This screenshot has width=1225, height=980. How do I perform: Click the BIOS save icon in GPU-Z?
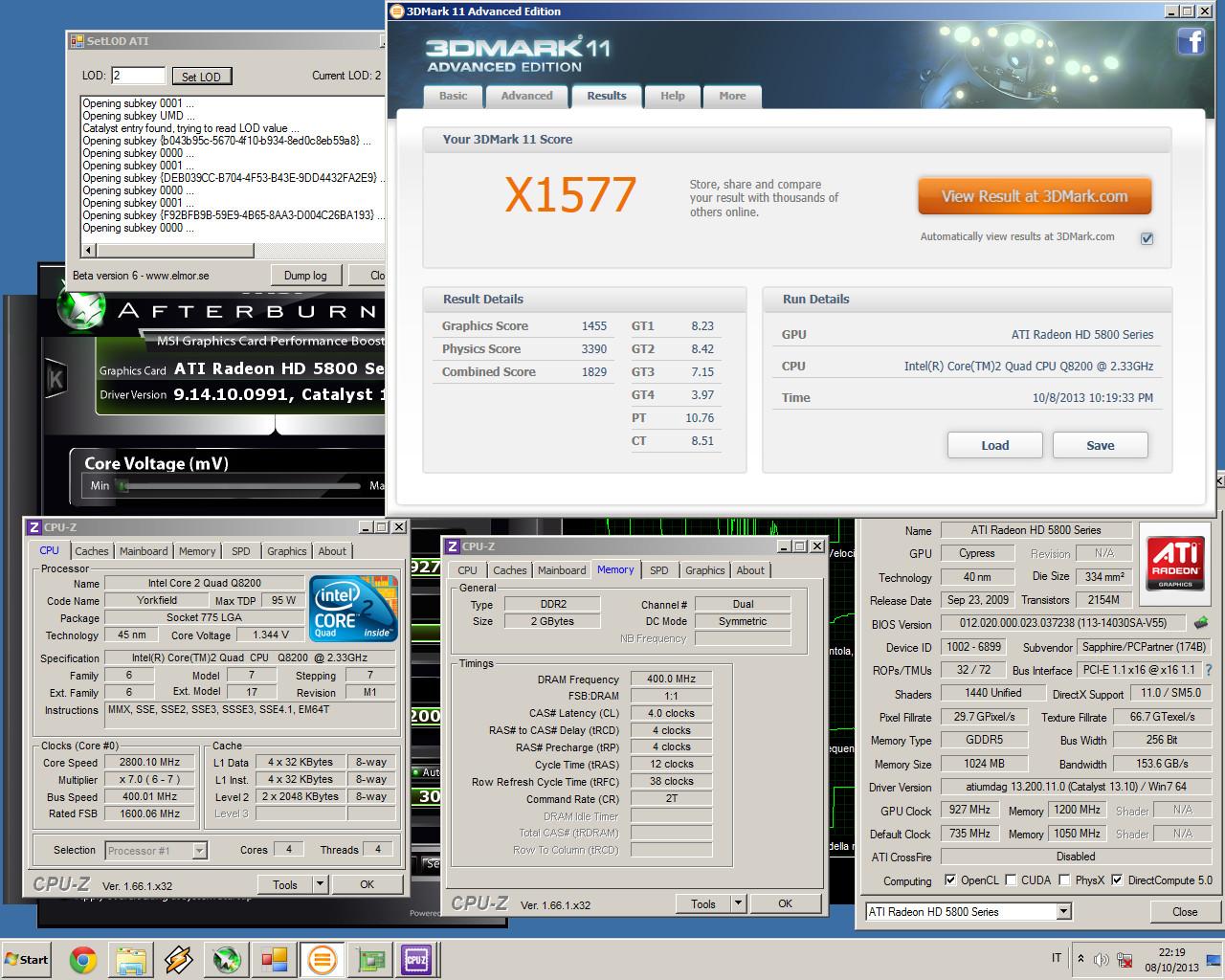[1200, 623]
